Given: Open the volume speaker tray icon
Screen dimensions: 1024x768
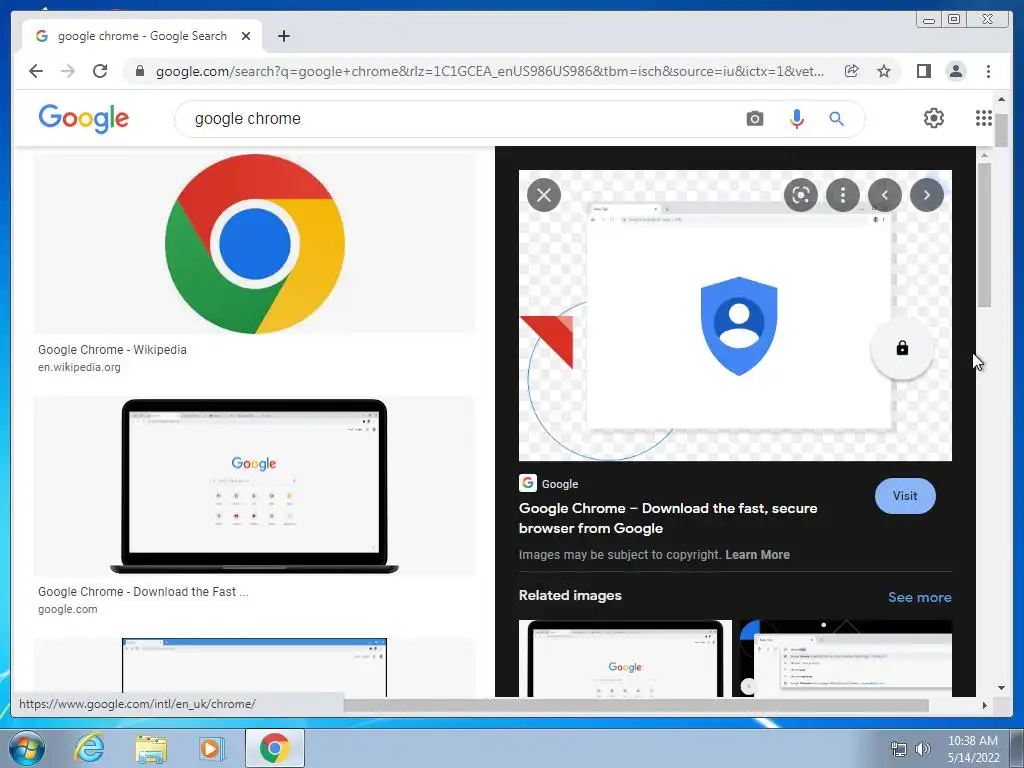Looking at the screenshot, I should pyautogui.click(x=922, y=749).
